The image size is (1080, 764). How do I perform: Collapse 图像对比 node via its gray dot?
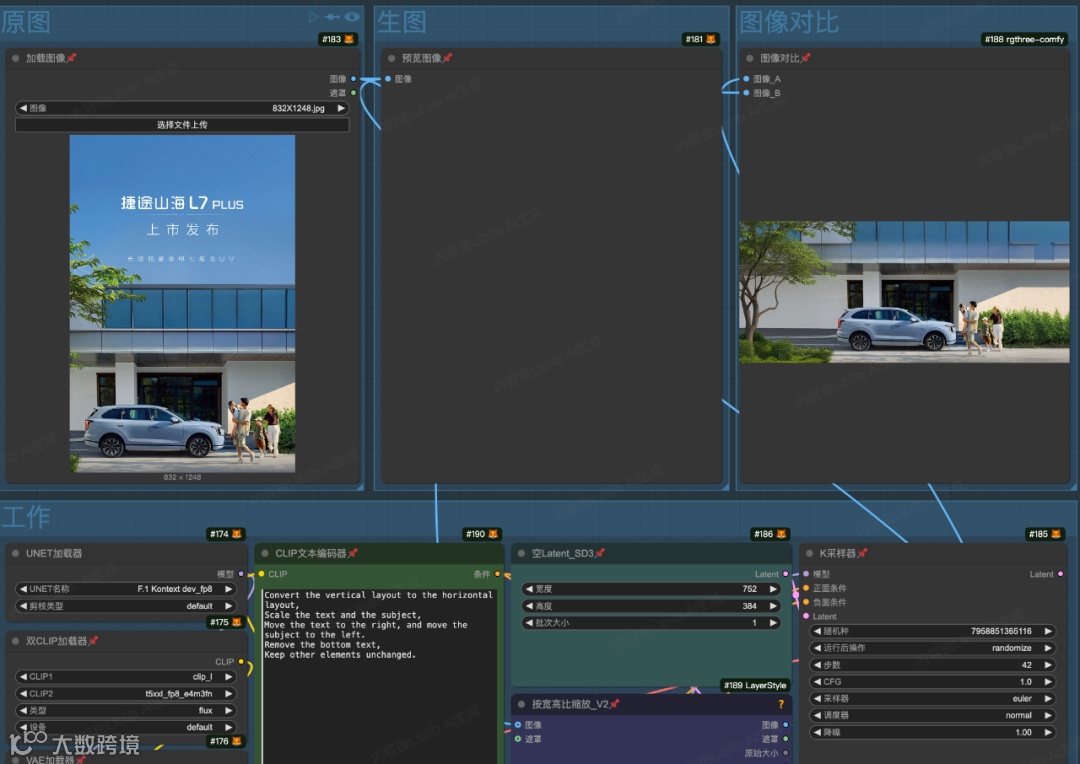[749, 59]
